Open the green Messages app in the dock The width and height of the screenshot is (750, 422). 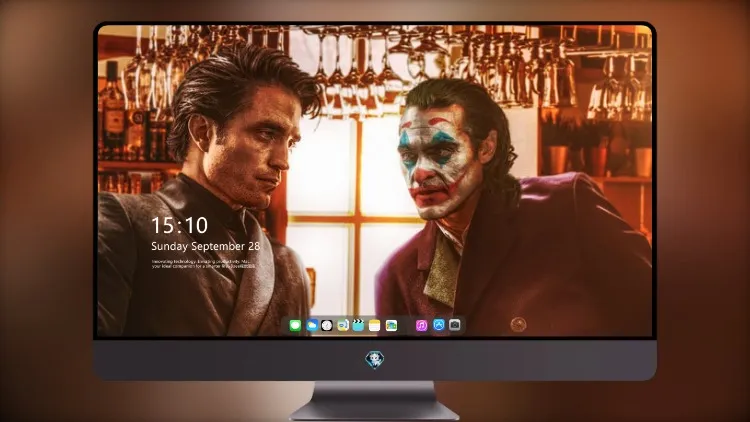coord(295,325)
